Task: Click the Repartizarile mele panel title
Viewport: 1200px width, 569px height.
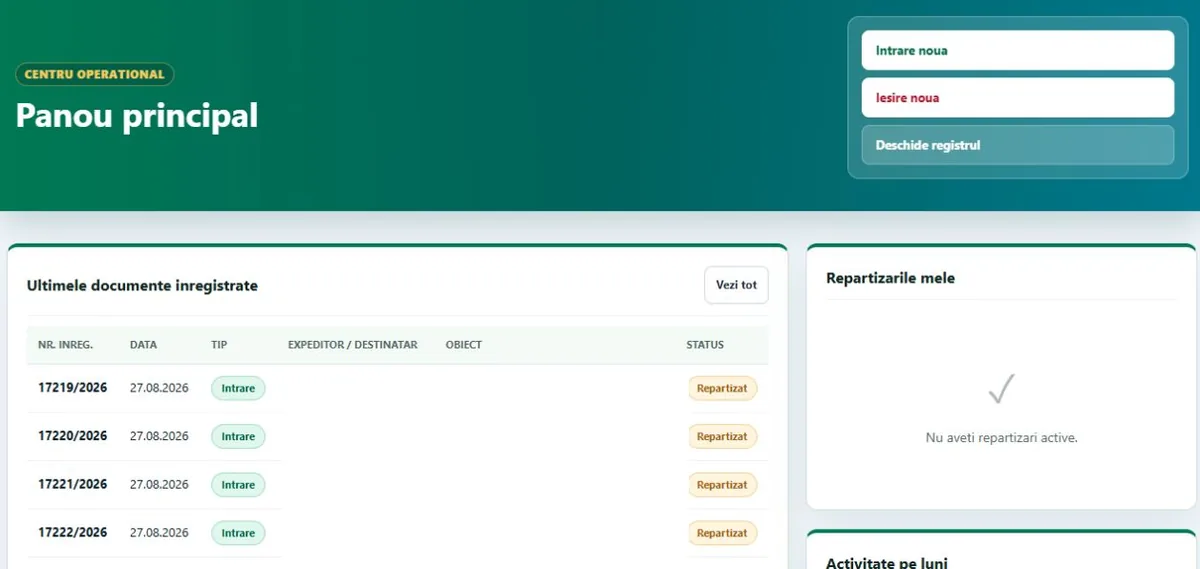Action: click(890, 278)
